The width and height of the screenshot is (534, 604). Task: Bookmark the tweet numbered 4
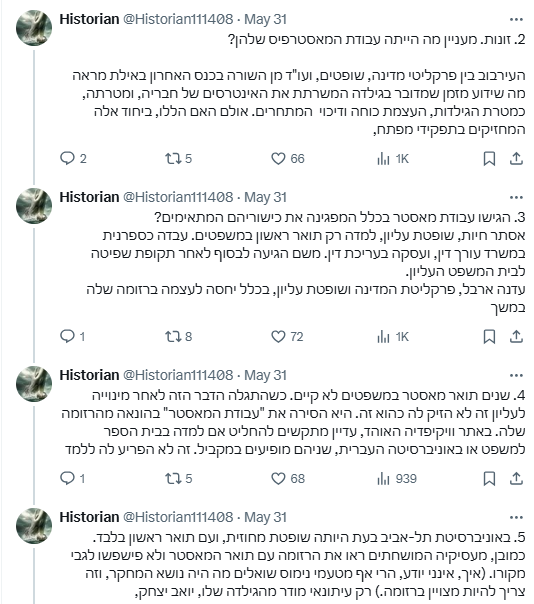coord(489,479)
